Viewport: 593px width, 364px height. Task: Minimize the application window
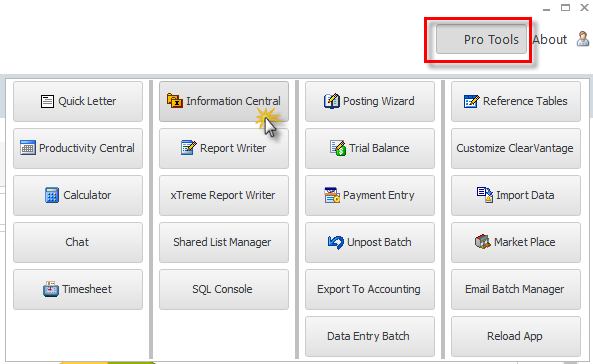point(546,8)
